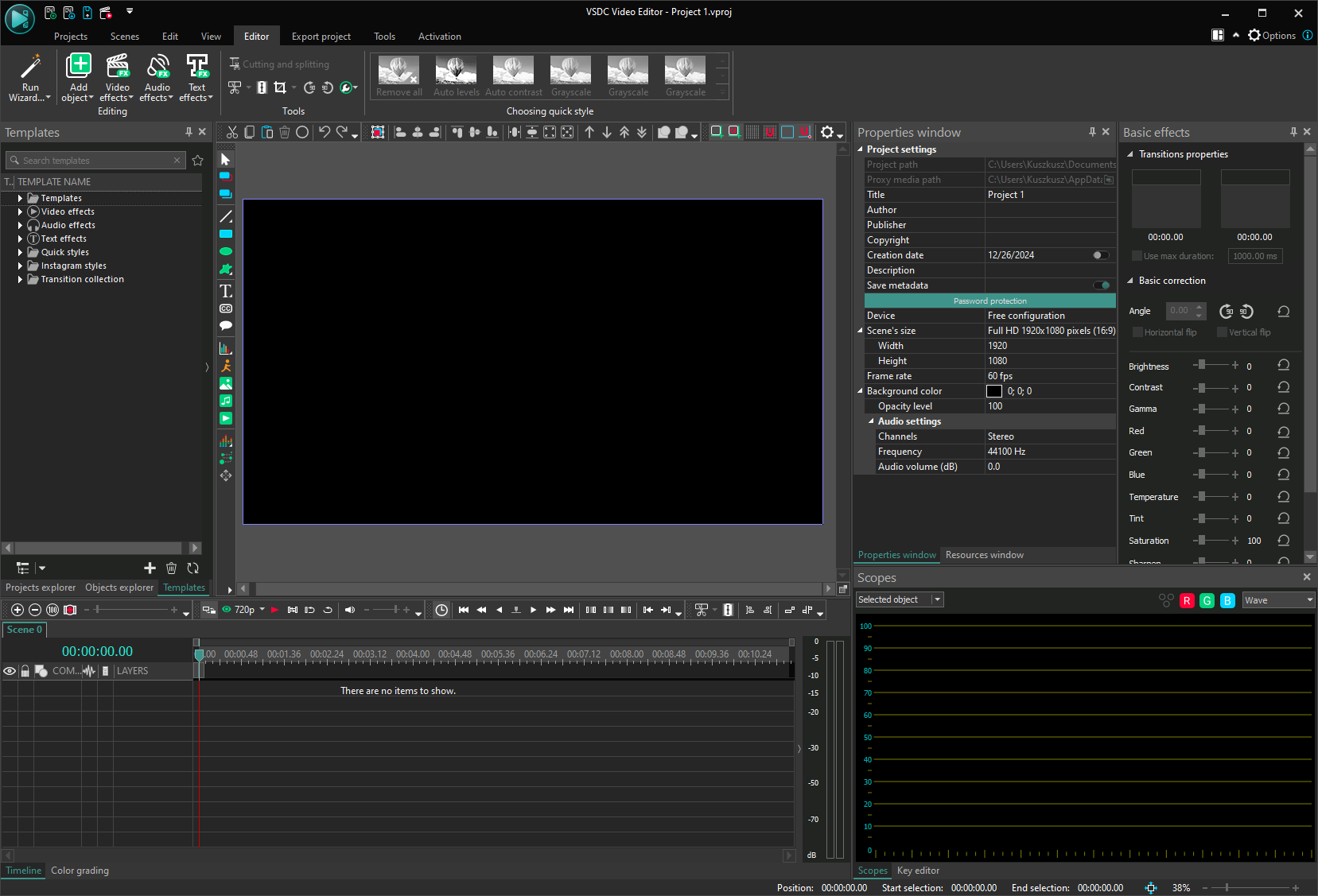Click the Search templates field
This screenshot has width=1318, height=896.
[x=96, y=161]
